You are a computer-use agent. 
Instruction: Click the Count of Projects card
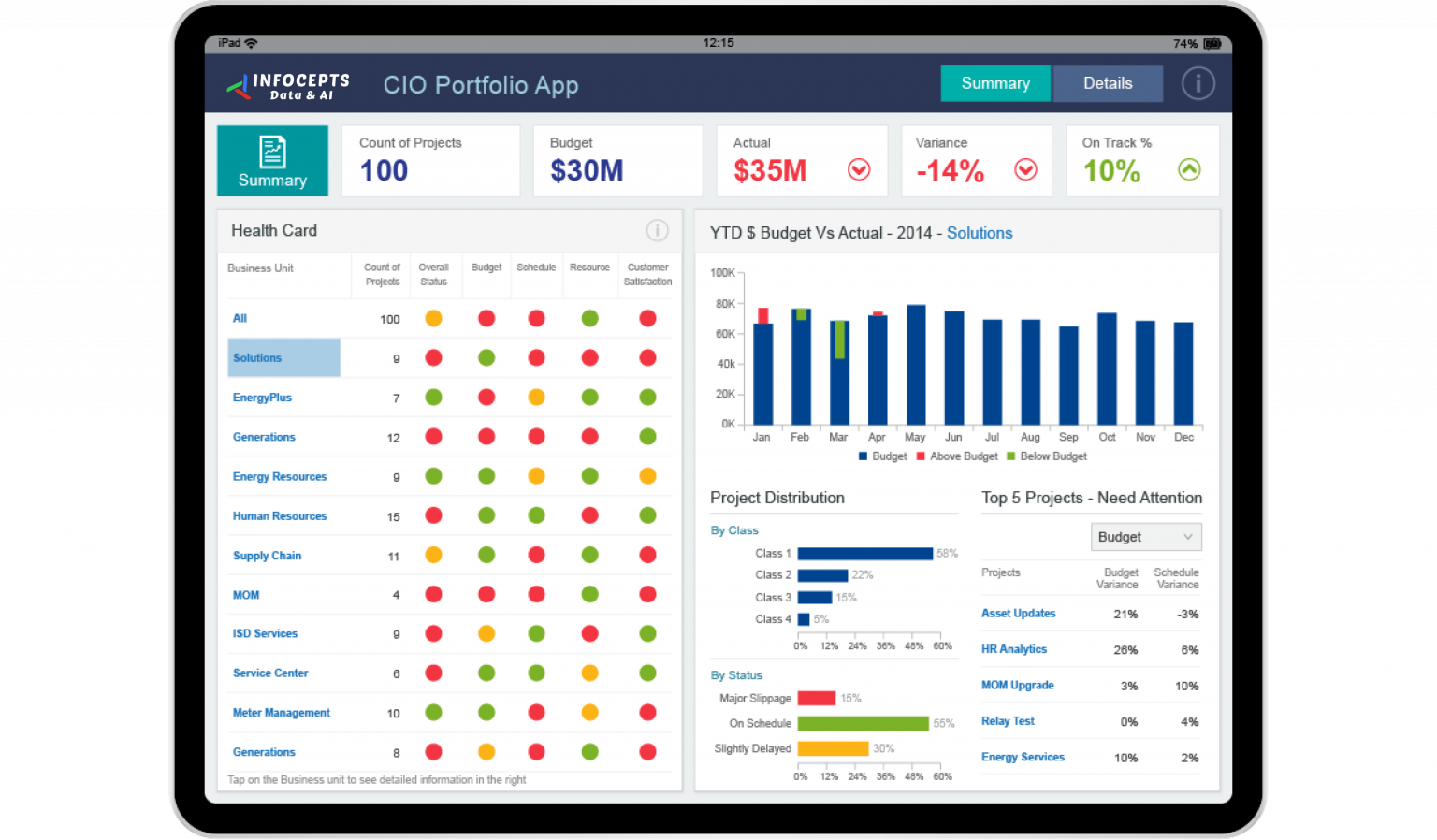pos(430,161)
